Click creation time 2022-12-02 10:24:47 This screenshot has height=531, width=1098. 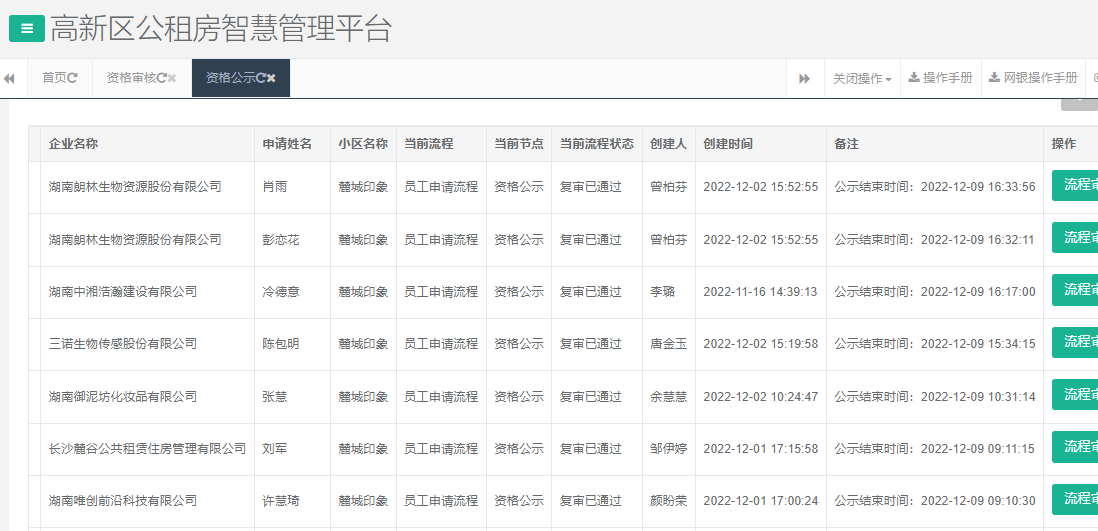(x=760, y=396)
